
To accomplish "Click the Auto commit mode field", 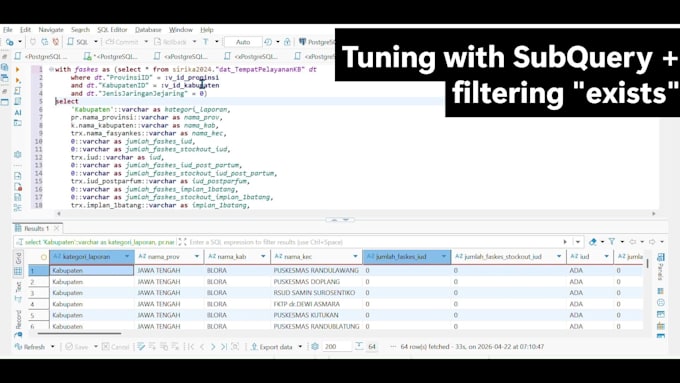I will (x=243, y=42).
